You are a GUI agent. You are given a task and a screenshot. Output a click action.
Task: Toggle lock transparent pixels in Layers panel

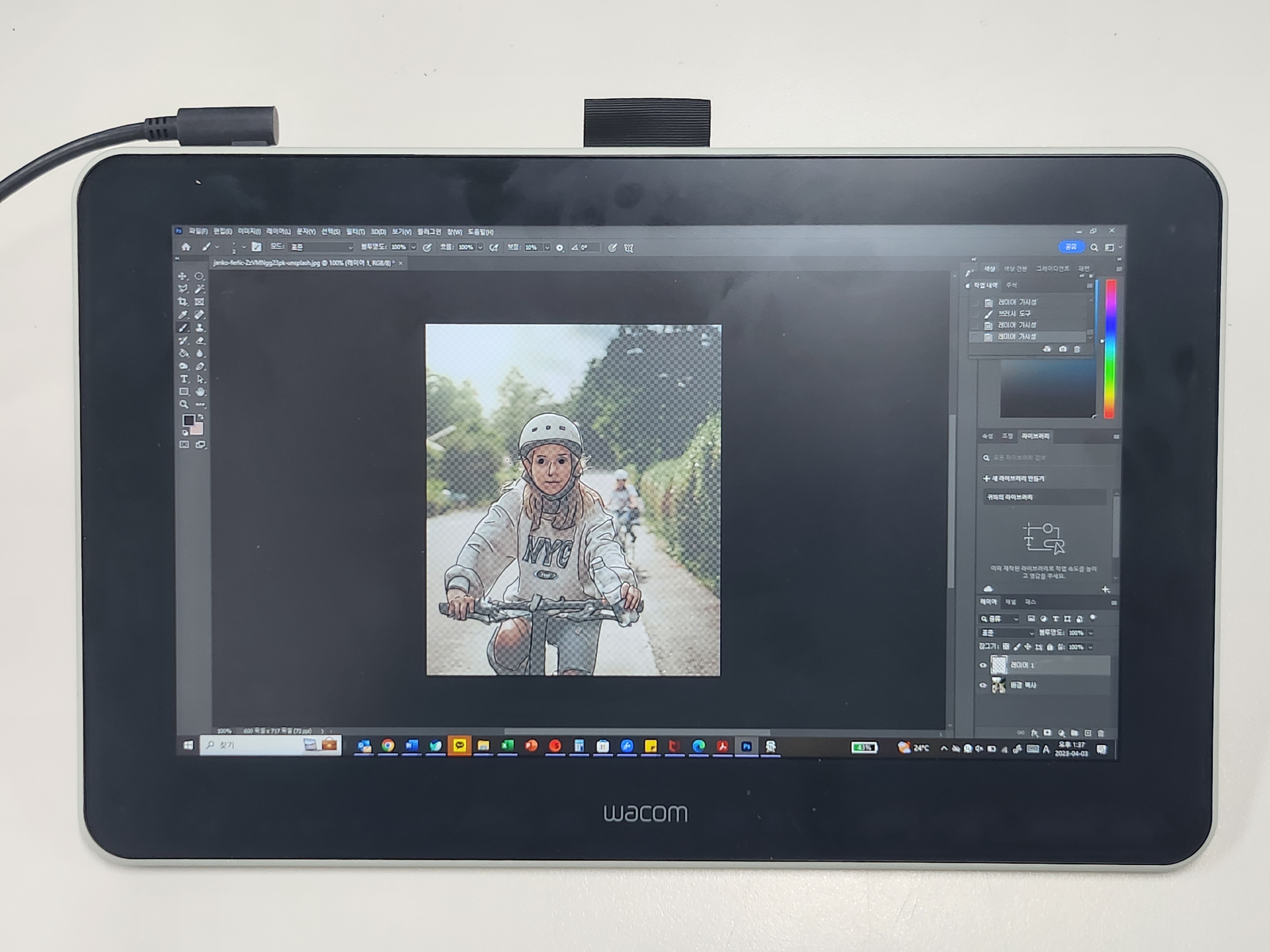coord(1006,647)
